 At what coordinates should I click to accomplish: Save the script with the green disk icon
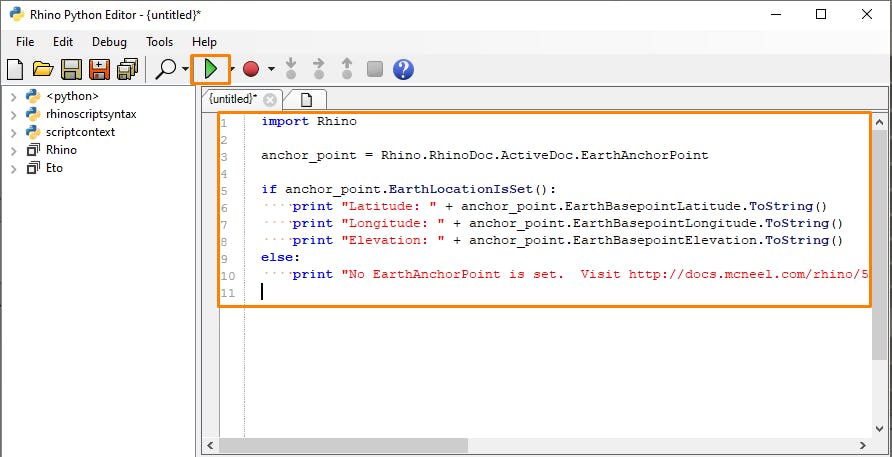click(72, 69)
